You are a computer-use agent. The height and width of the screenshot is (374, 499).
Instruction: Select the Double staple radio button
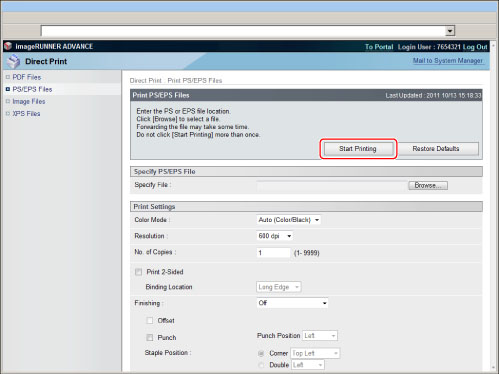261,365
